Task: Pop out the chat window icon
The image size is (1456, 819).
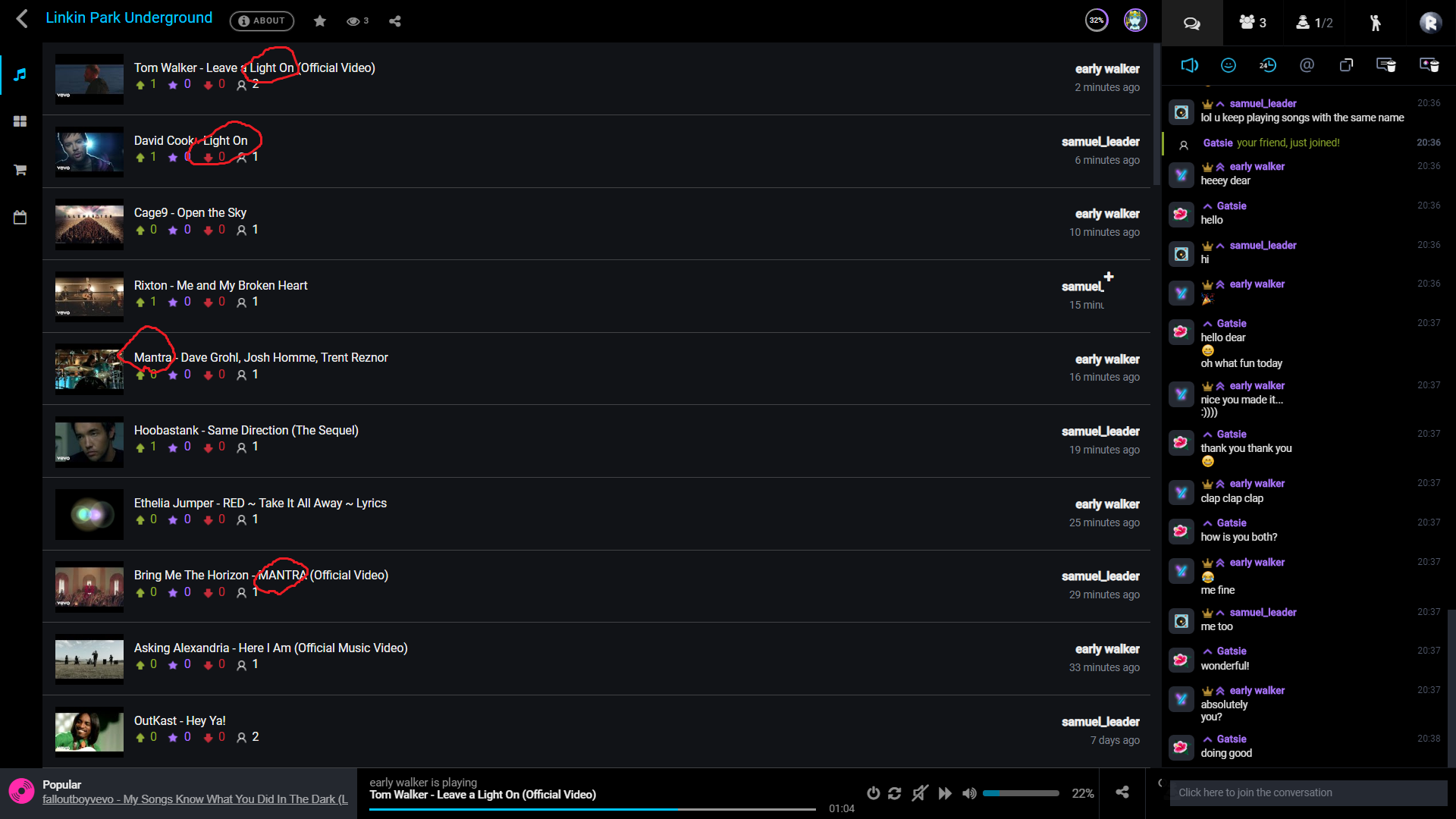Action: pos(1346,65)
